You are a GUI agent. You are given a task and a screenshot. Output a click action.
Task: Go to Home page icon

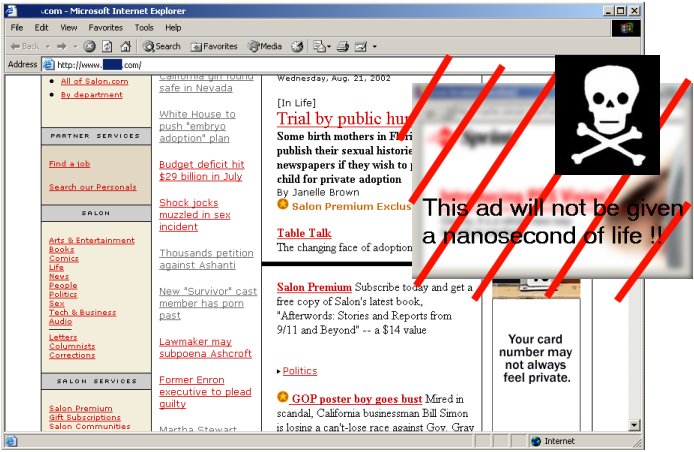click(125, 46)
